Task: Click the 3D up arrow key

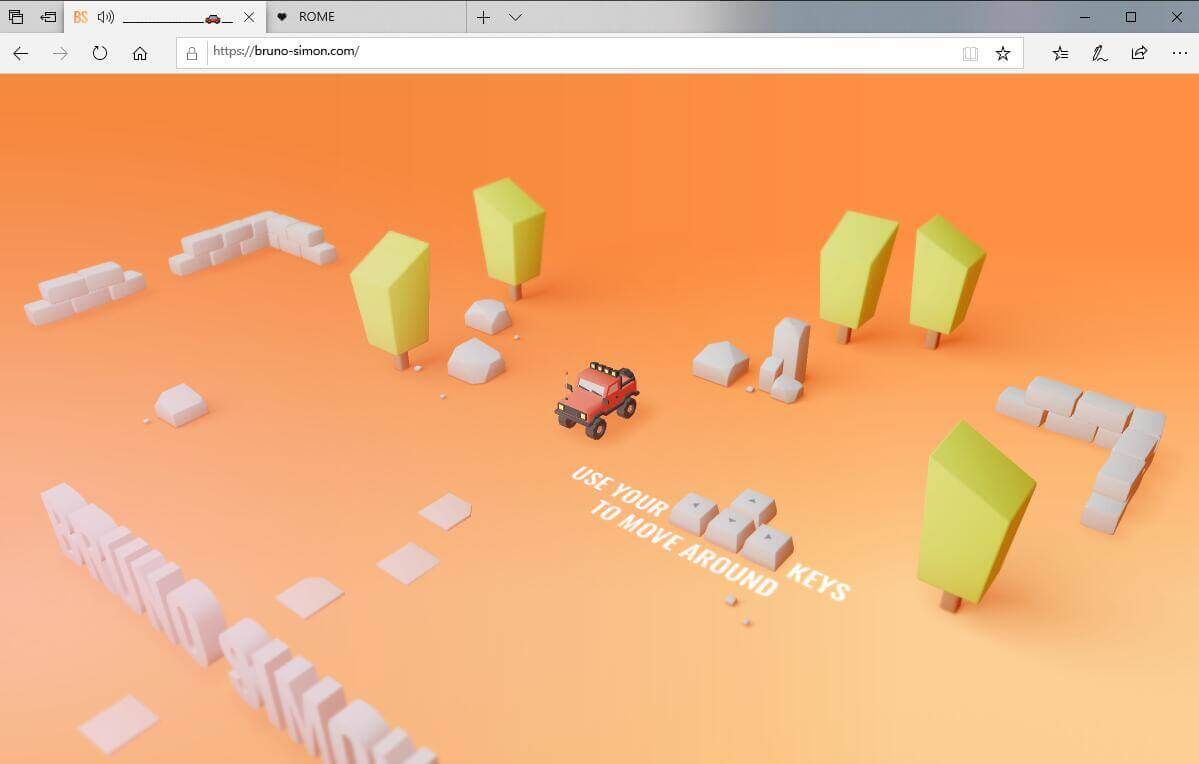Action: (x=752, y=506)
